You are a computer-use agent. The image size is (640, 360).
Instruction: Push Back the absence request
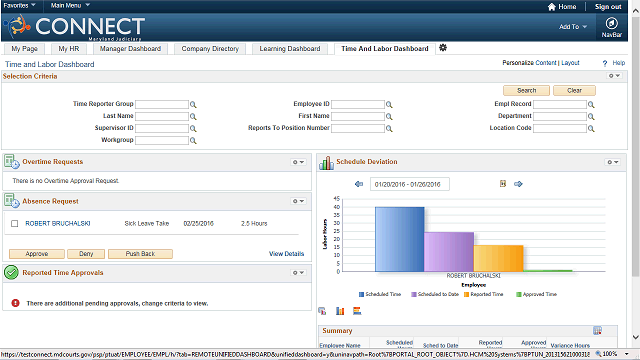pyautogui.click(x=140, y=253)
